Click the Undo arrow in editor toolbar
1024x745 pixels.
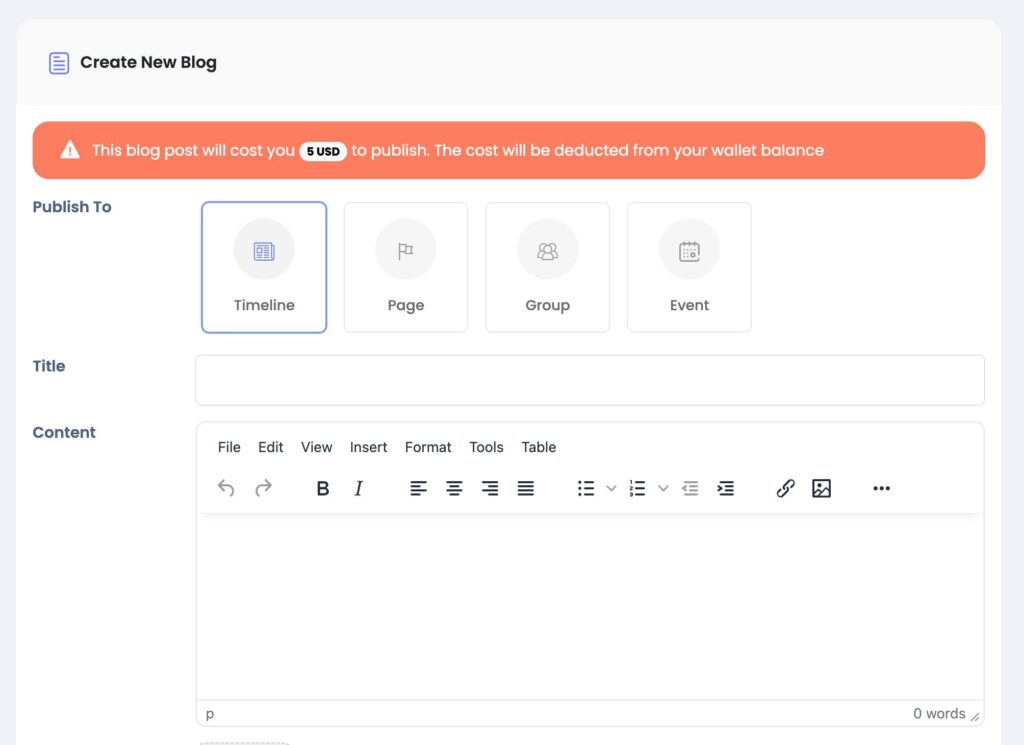(226, 488)
